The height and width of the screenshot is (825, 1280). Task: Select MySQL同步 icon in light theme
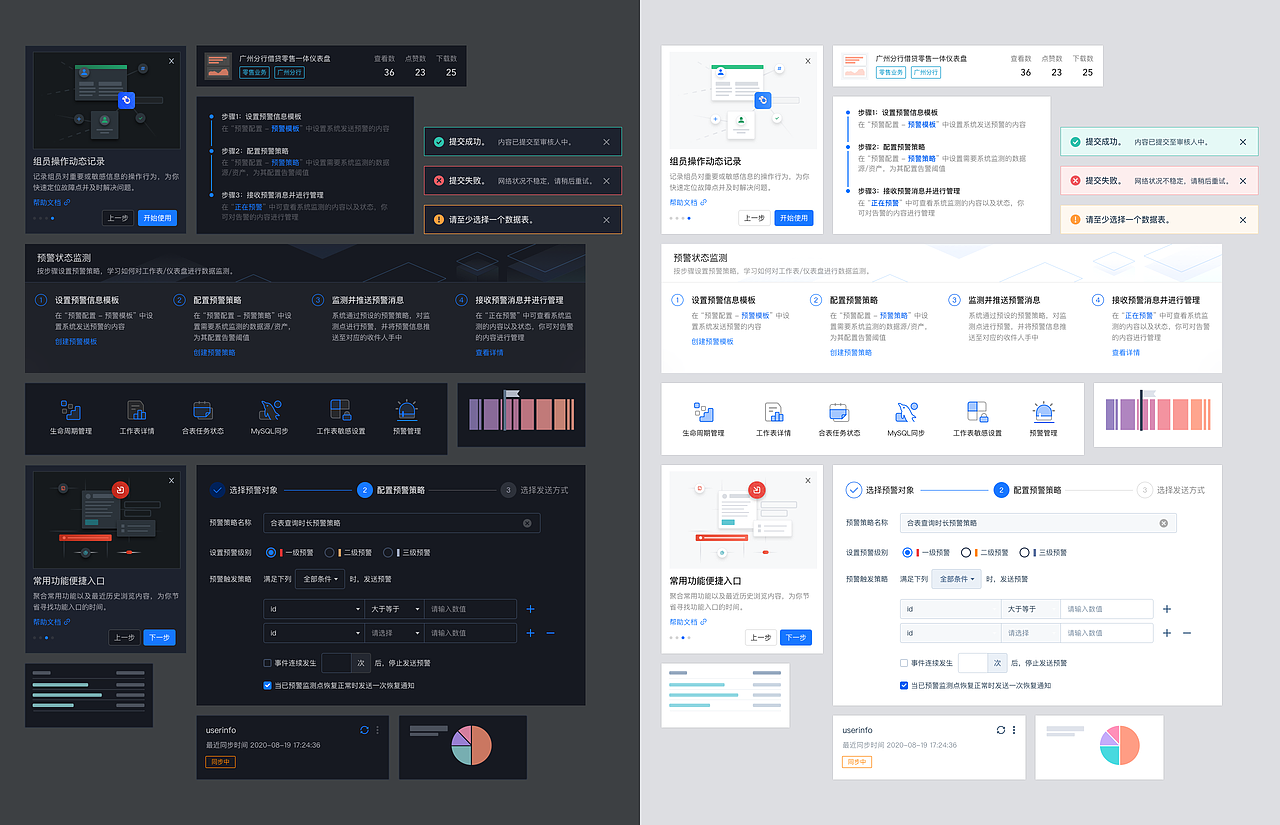pyautogui.click(x=907, y=412)
